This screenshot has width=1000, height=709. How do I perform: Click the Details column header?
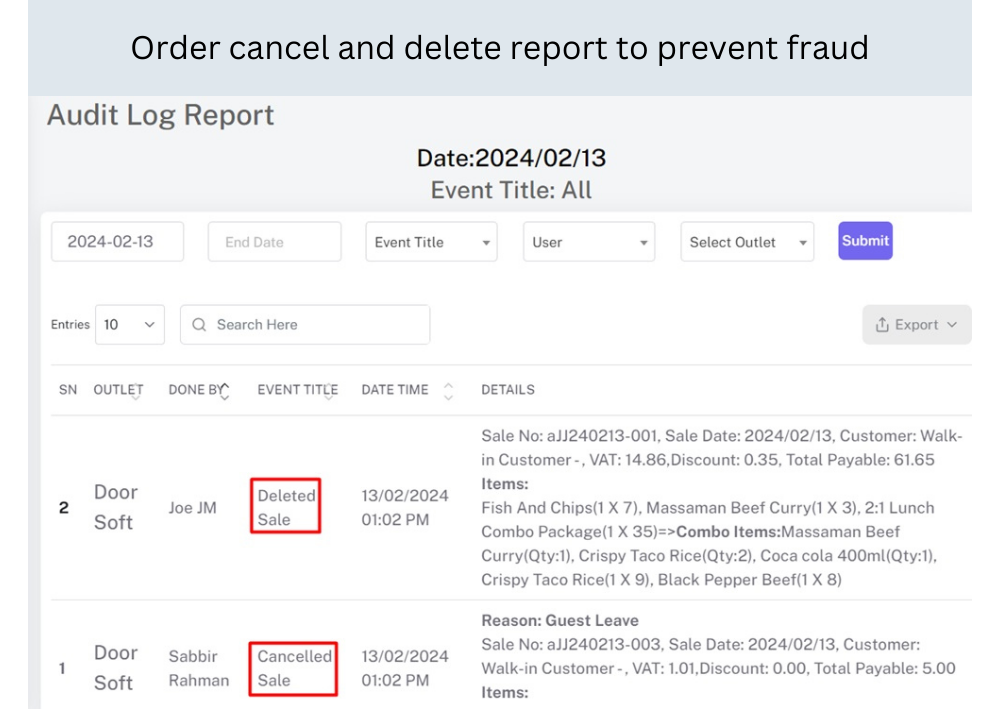507,390
